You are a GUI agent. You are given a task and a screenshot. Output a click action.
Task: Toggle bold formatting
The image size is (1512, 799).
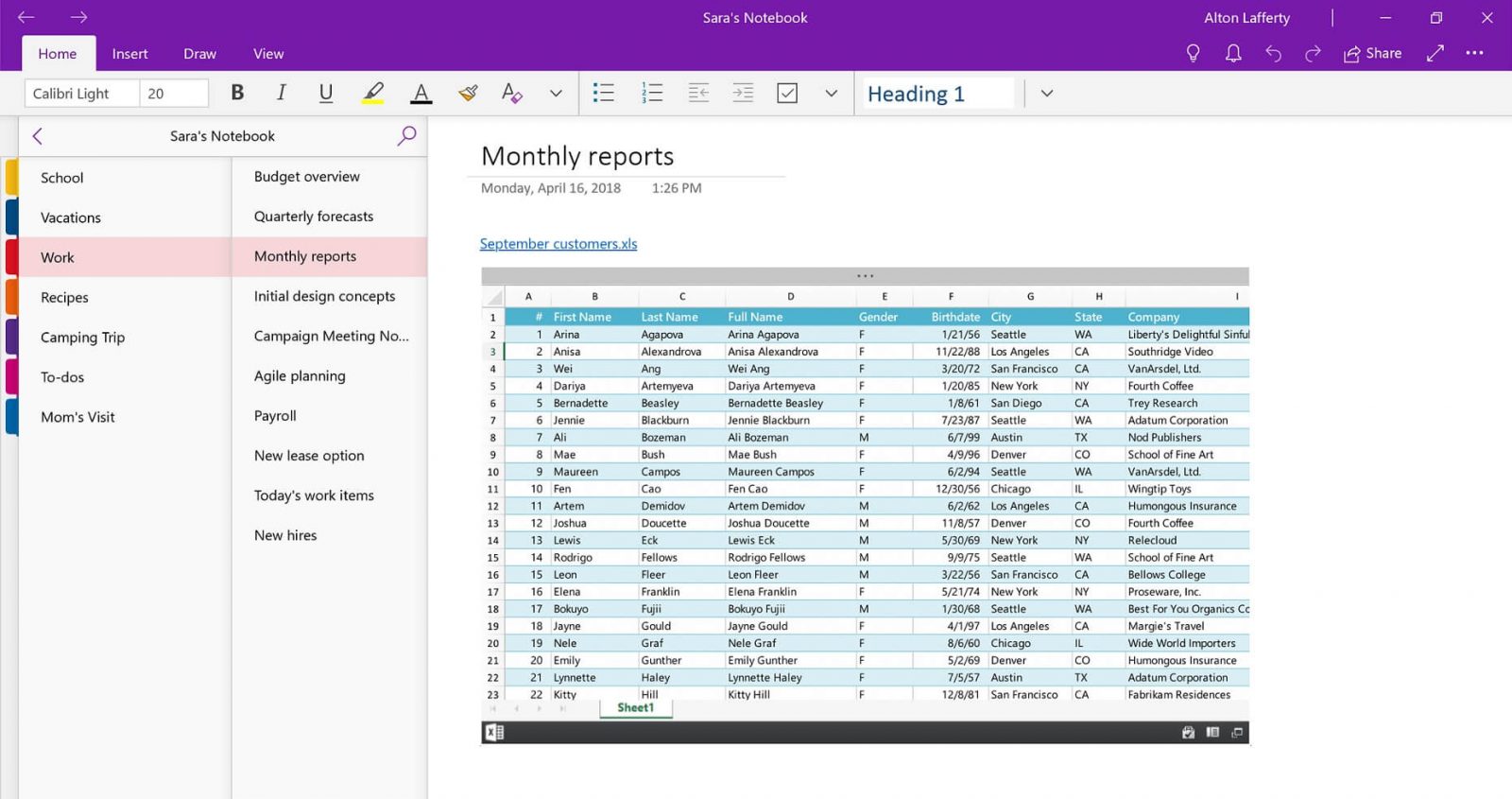pos(237,93)
